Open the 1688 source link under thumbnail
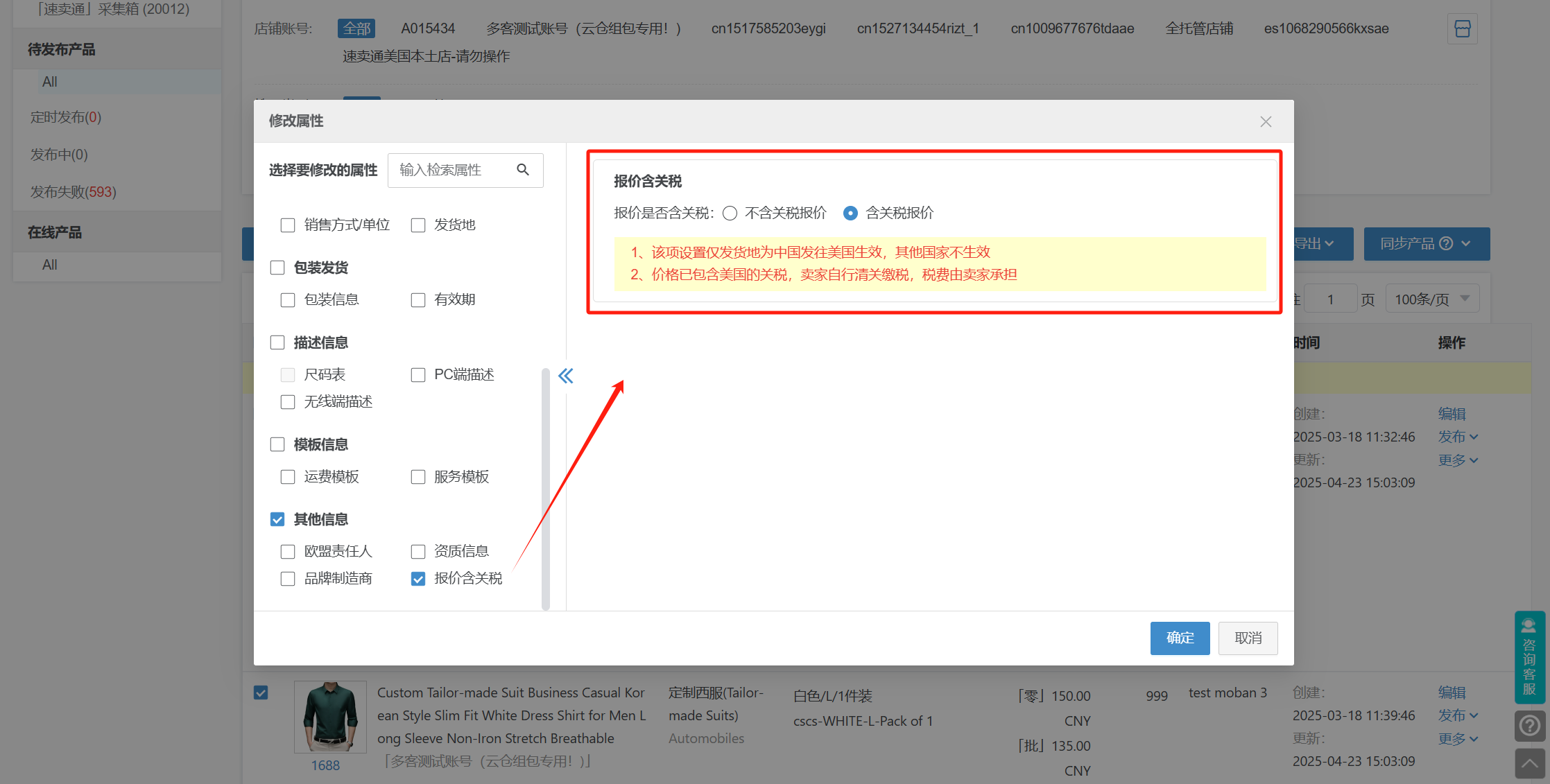The width and height of the screenshot is (1550, 784). [325, 765]
